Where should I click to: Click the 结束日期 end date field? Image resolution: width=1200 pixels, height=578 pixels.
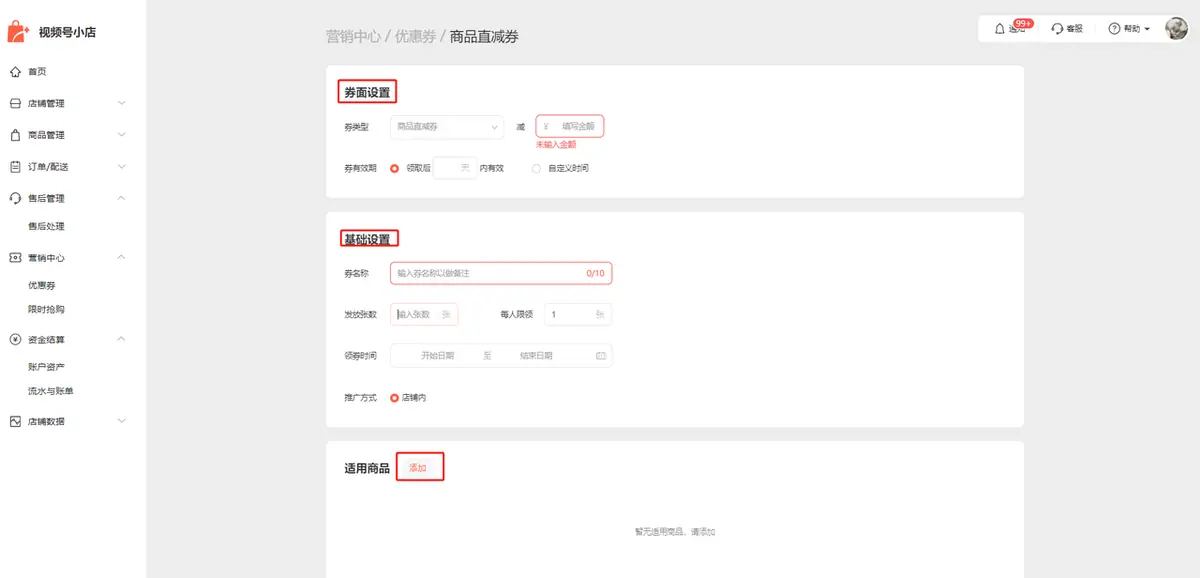pos(536,356)
